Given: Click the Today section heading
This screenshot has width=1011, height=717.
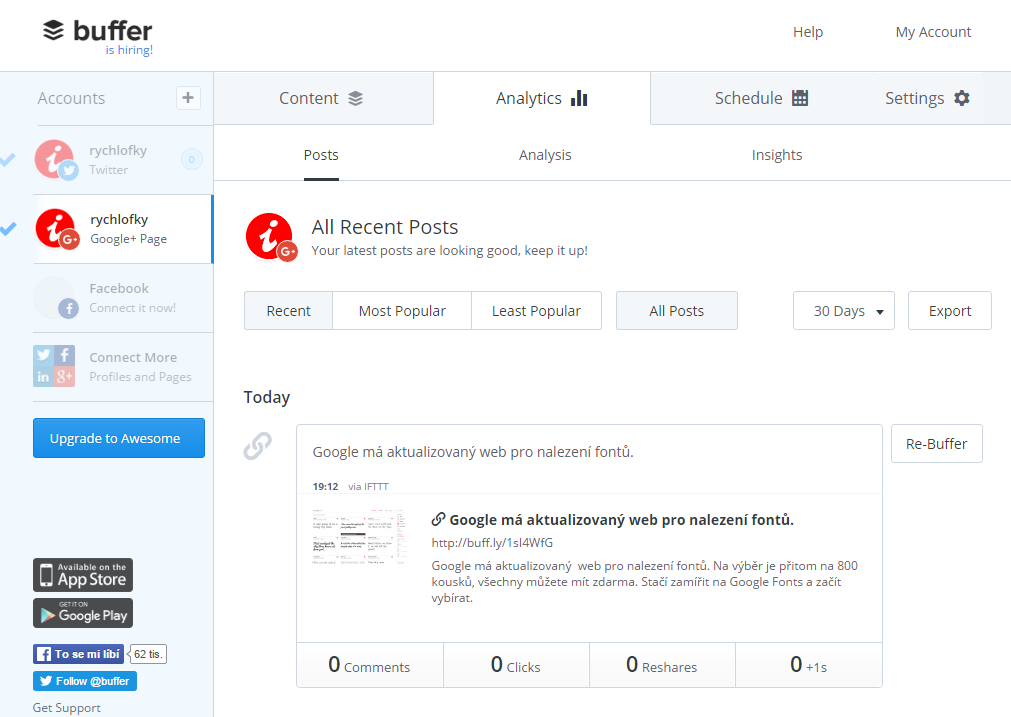Looking at the screenshot, I should [267, 397].
